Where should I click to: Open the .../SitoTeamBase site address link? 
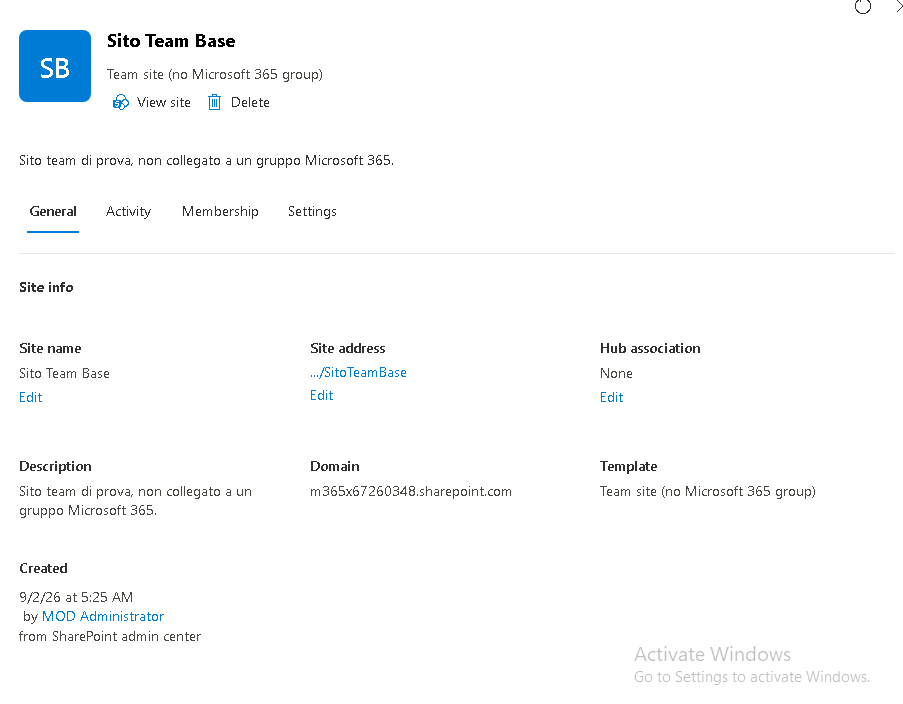pos(358,373)
